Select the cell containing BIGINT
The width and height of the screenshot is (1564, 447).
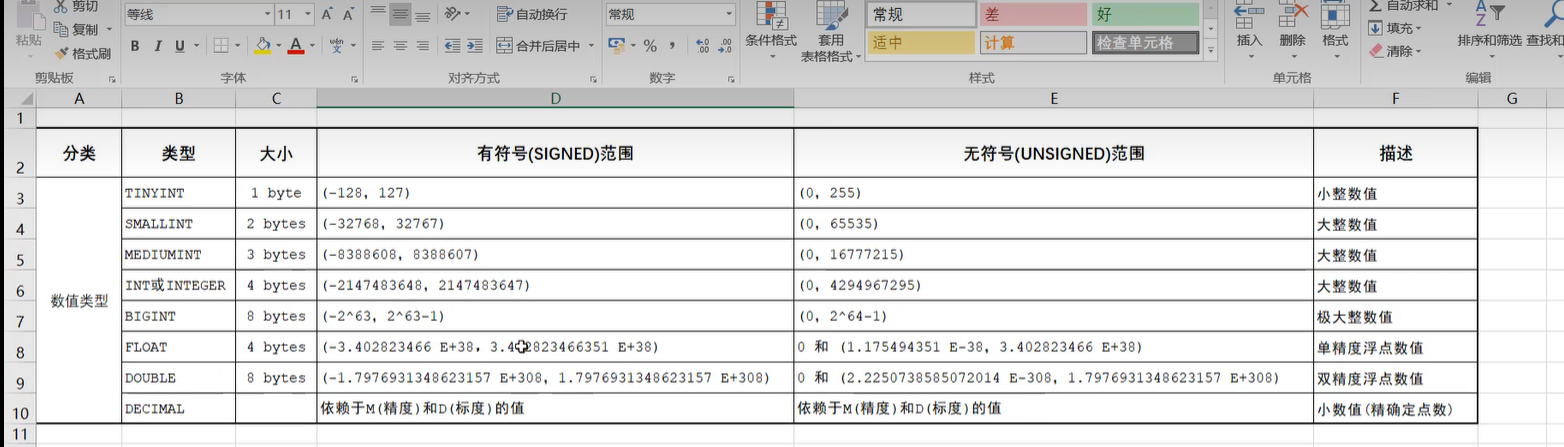(x=178, y=316)
